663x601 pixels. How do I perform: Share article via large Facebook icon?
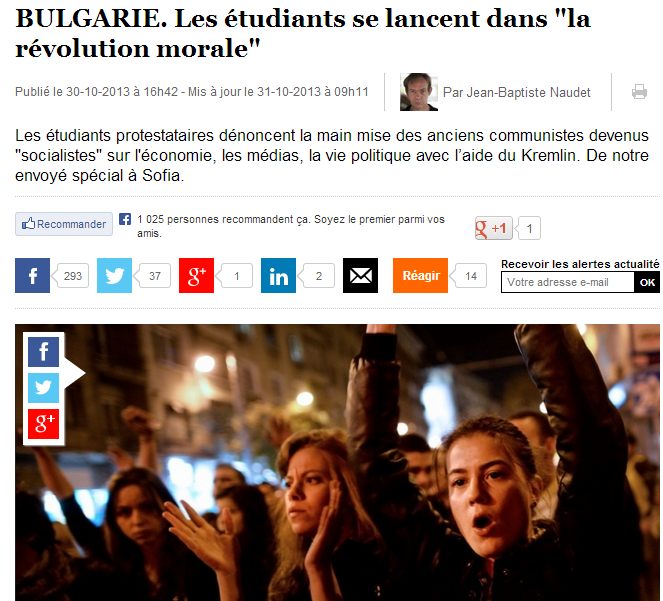tap(33, 275)
